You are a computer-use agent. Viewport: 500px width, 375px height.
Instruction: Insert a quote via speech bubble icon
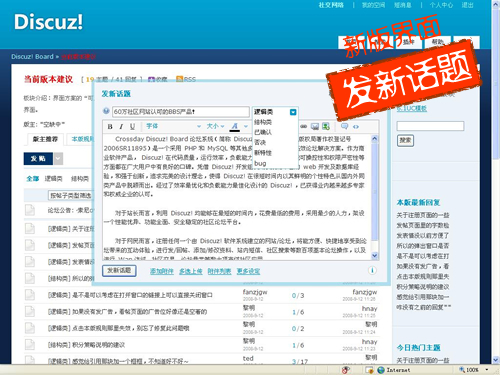click(344, 126)
